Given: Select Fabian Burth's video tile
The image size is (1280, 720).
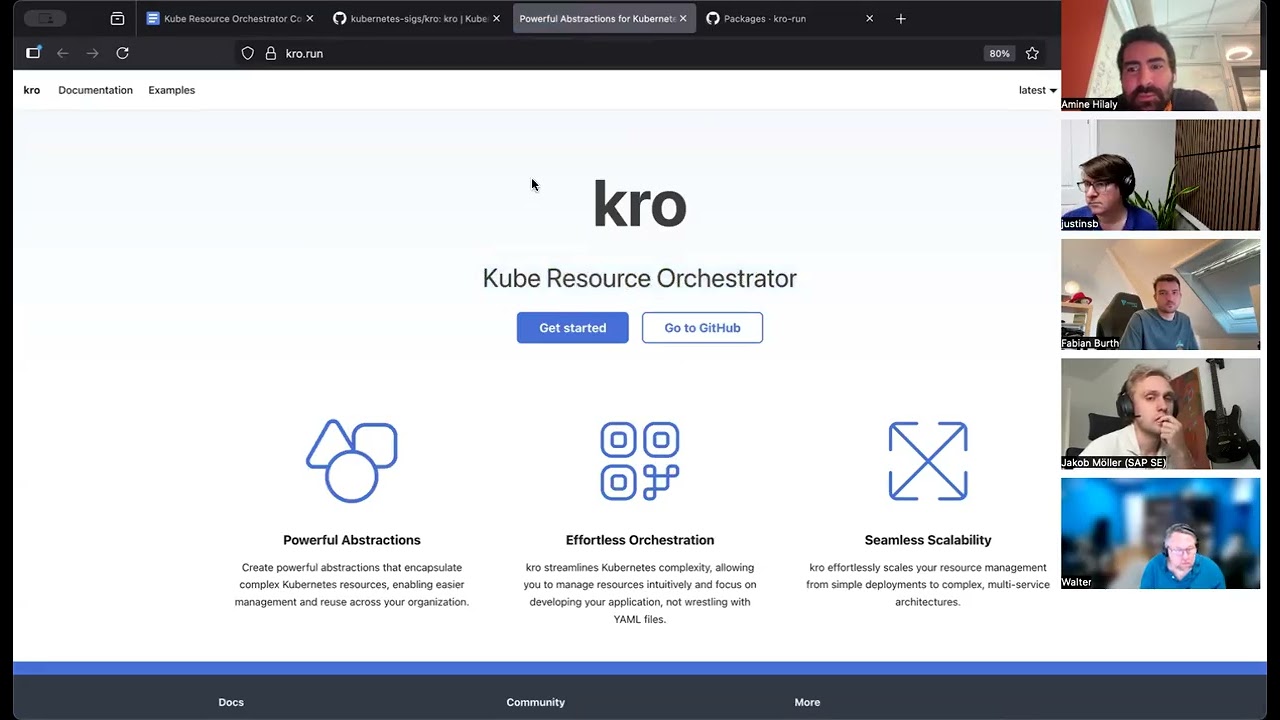Looking at the screenshot, I should coord(1160,294).
